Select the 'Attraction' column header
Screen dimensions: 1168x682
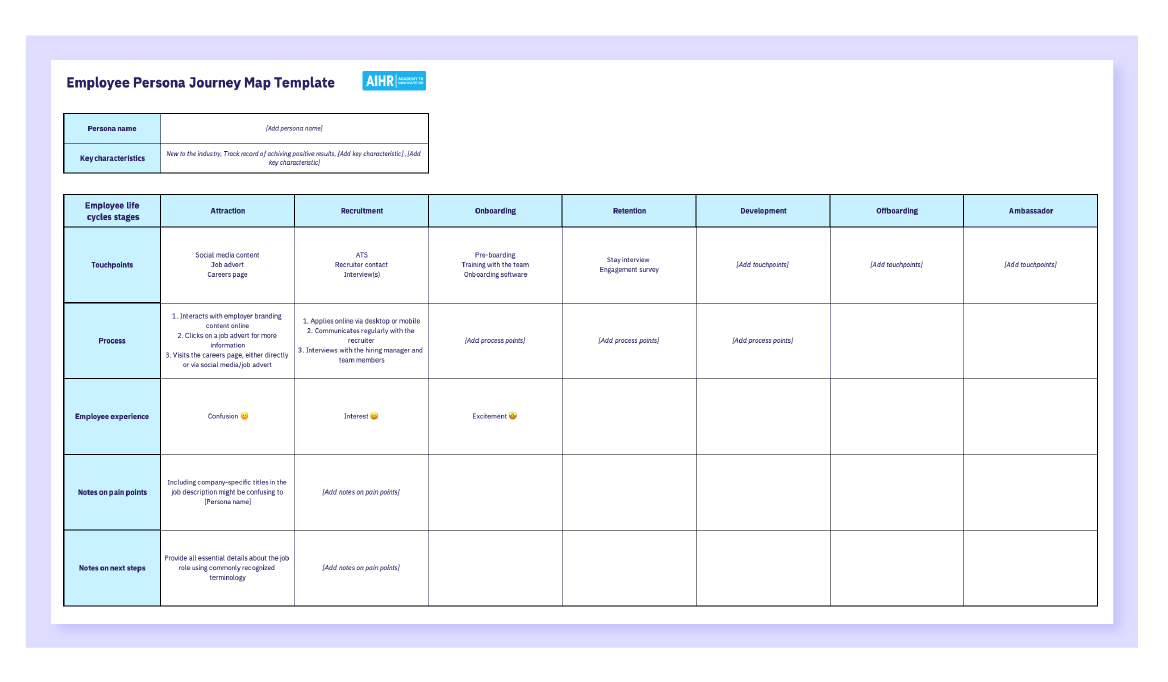pyautogui.click(x=227, y=211)
